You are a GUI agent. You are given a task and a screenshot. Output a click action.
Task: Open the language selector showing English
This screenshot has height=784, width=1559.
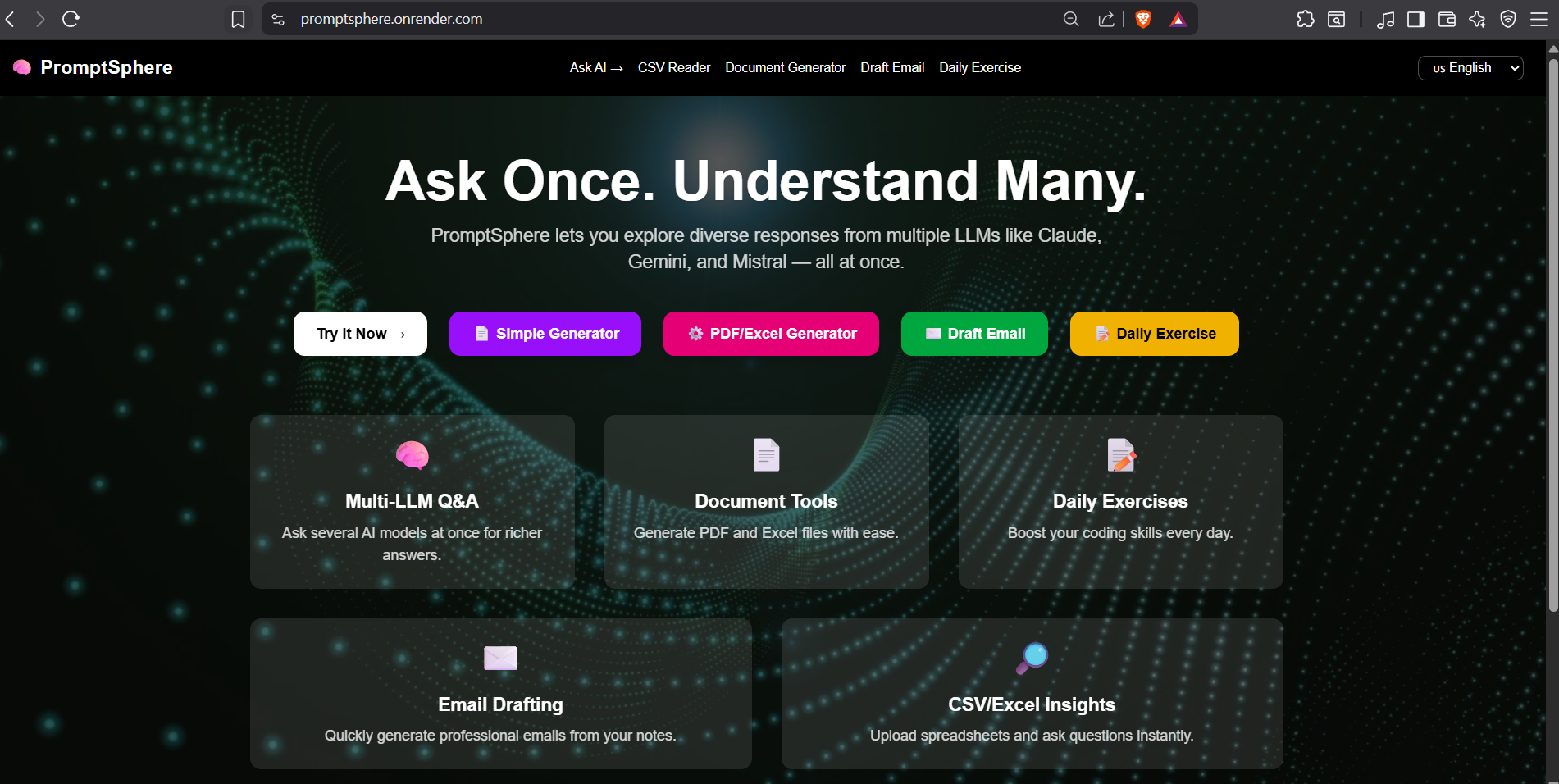click(x=1470, y=67)
